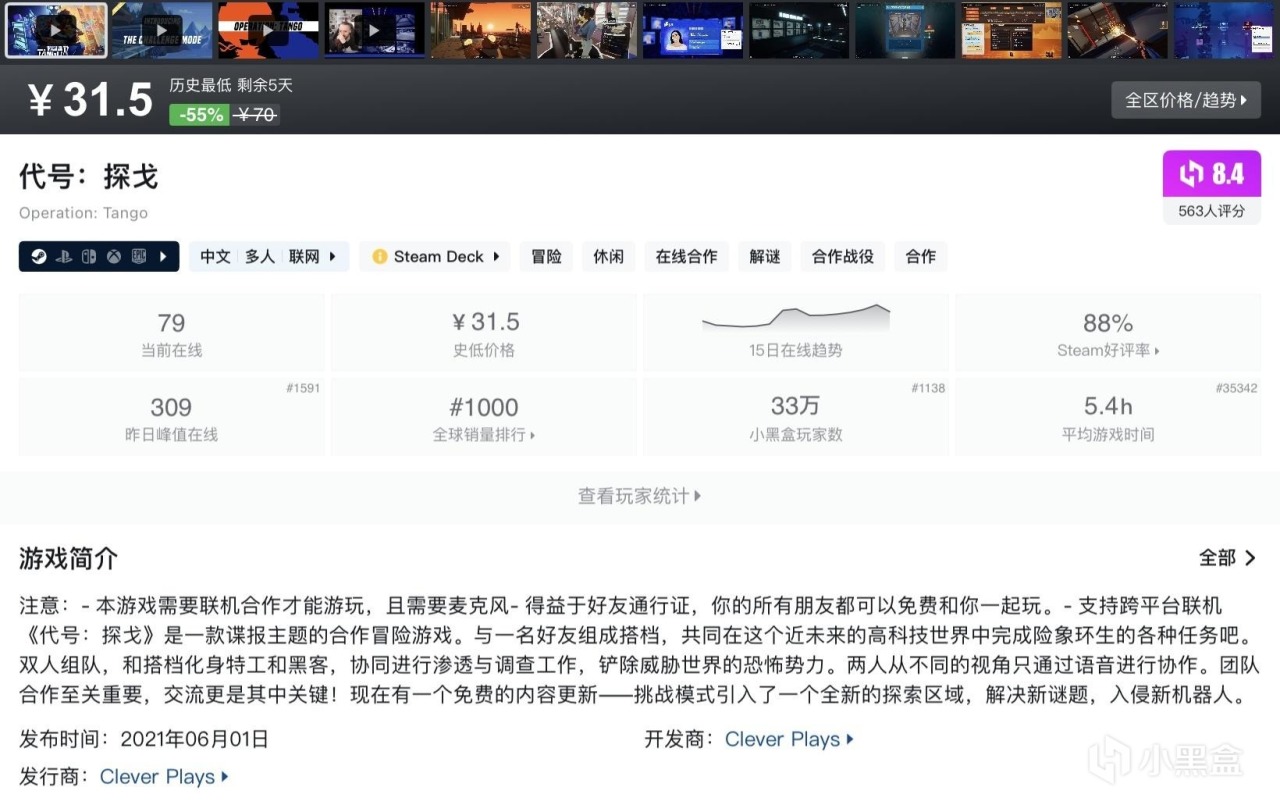Play the video thumbnail showing a streamer's face
1280x805 pixels.
[374, 30]
